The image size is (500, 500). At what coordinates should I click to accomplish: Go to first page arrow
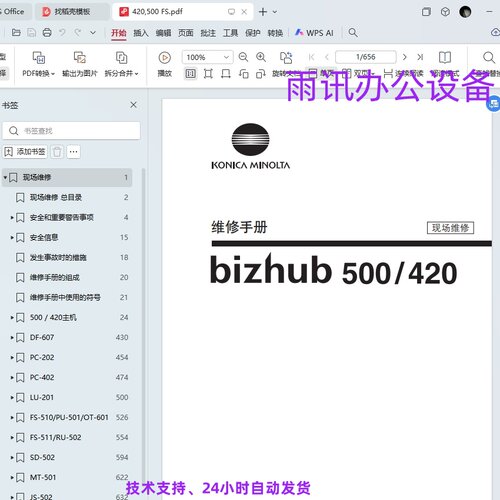(x=312, y=57)
